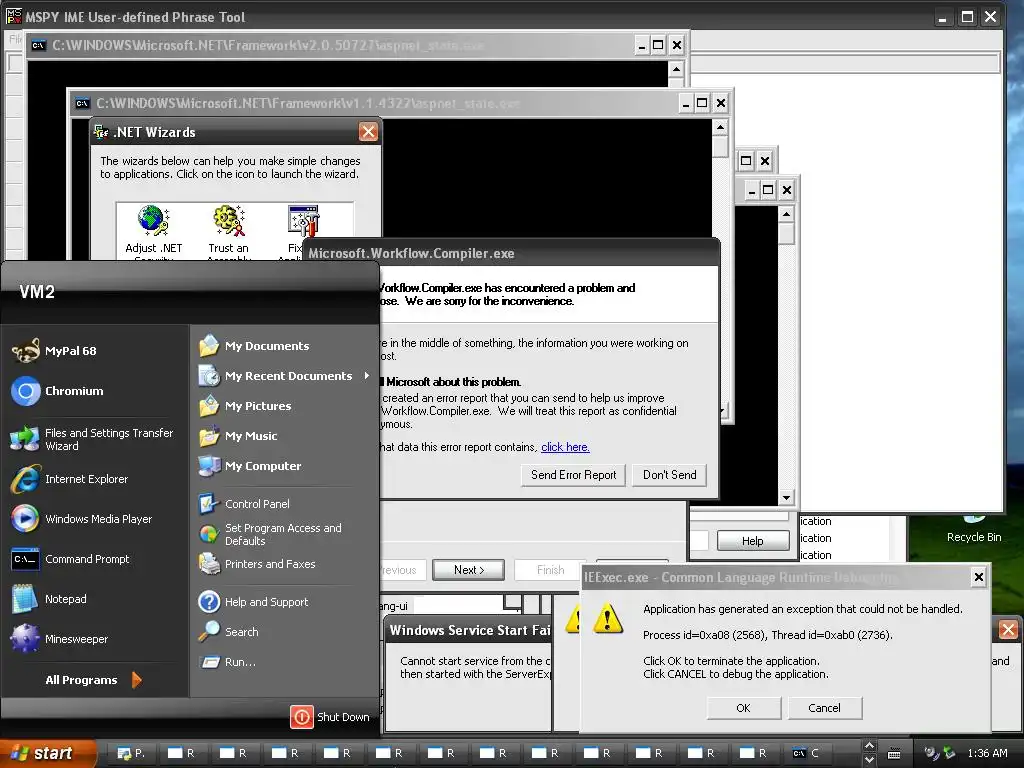Expand All Programs menu
Viewport: 1024px width, 768px height.
(x=93, y=680)
